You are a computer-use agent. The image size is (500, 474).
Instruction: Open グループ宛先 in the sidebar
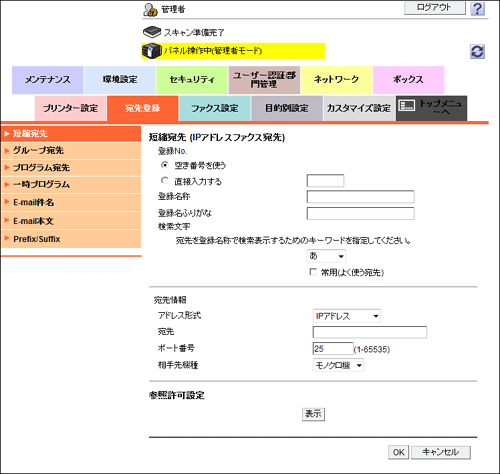[x=71, y=151]
